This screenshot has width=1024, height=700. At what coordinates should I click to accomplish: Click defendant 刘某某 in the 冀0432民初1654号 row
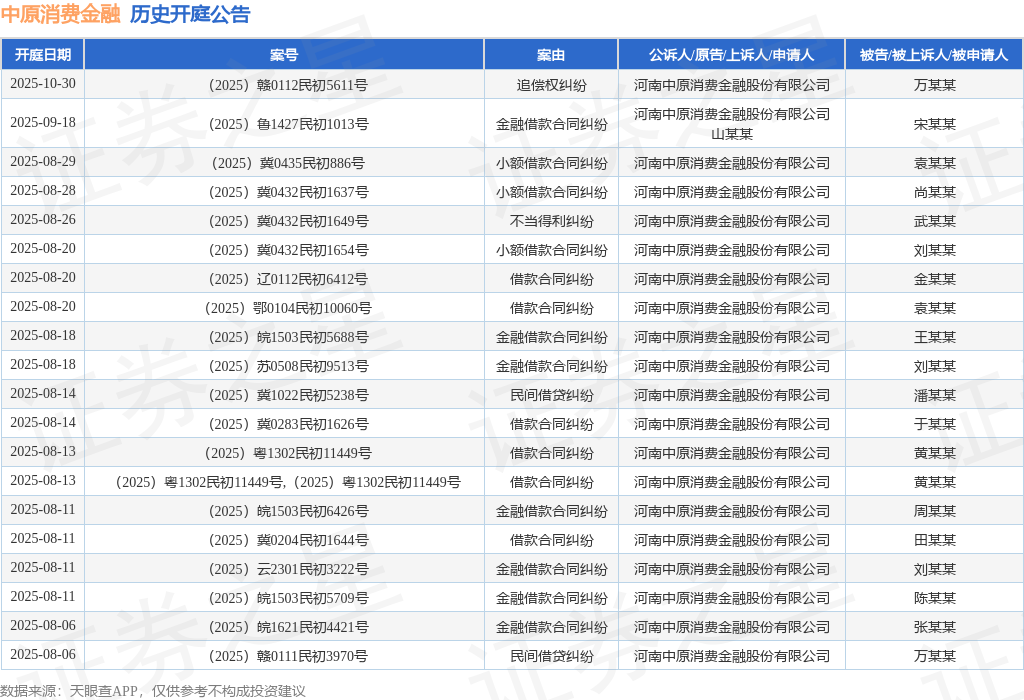pos(935,250)
